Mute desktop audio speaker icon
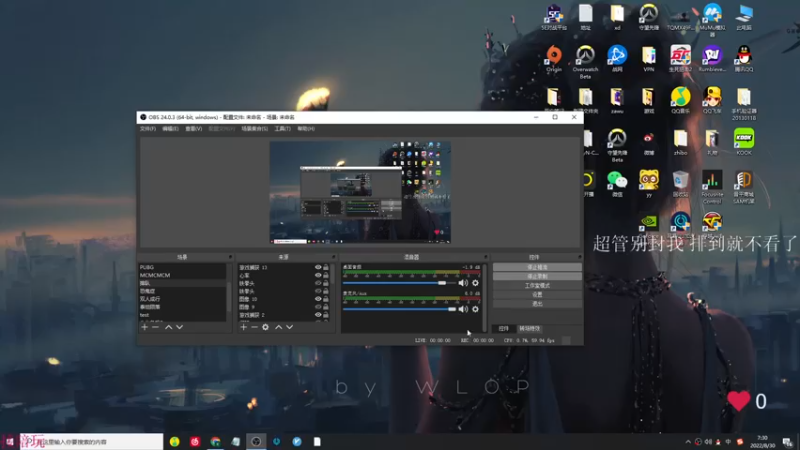The width and height of the screenshot is (800, 450). pos(463,283)
